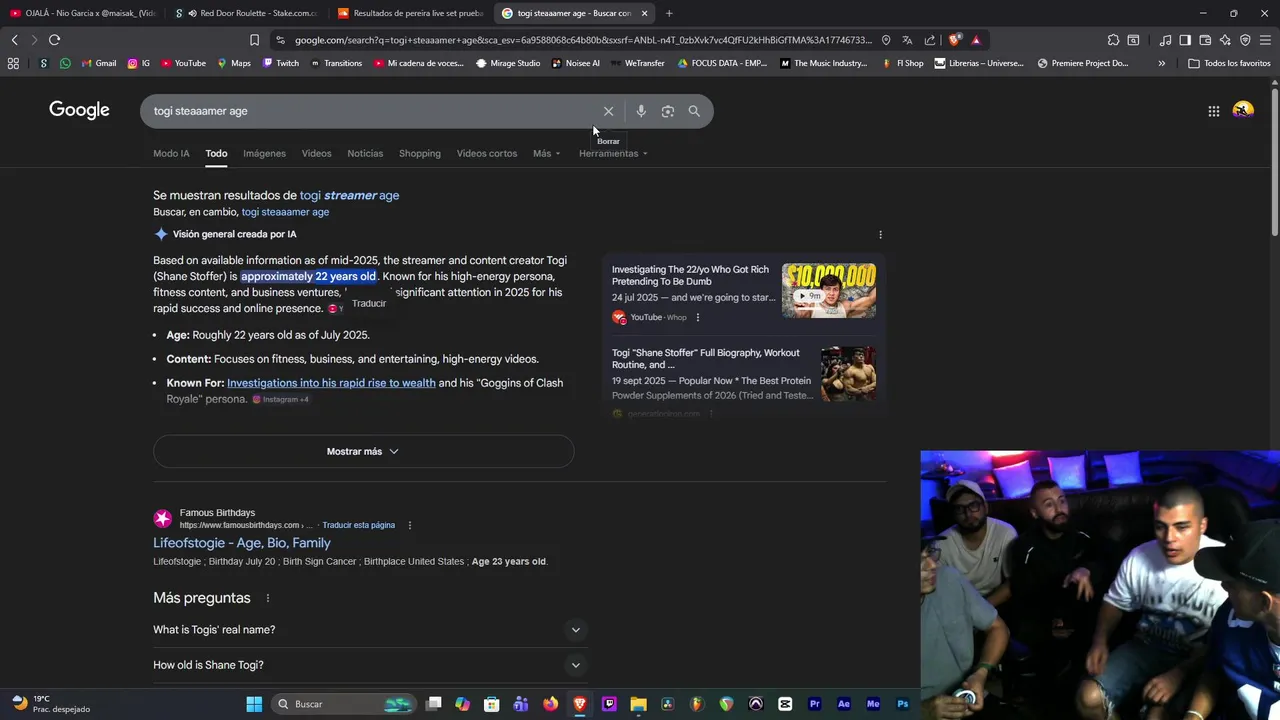Switch to Modo IA tab
The width and height of the screenshot is (1280, 720).
[x=171, y=153]
